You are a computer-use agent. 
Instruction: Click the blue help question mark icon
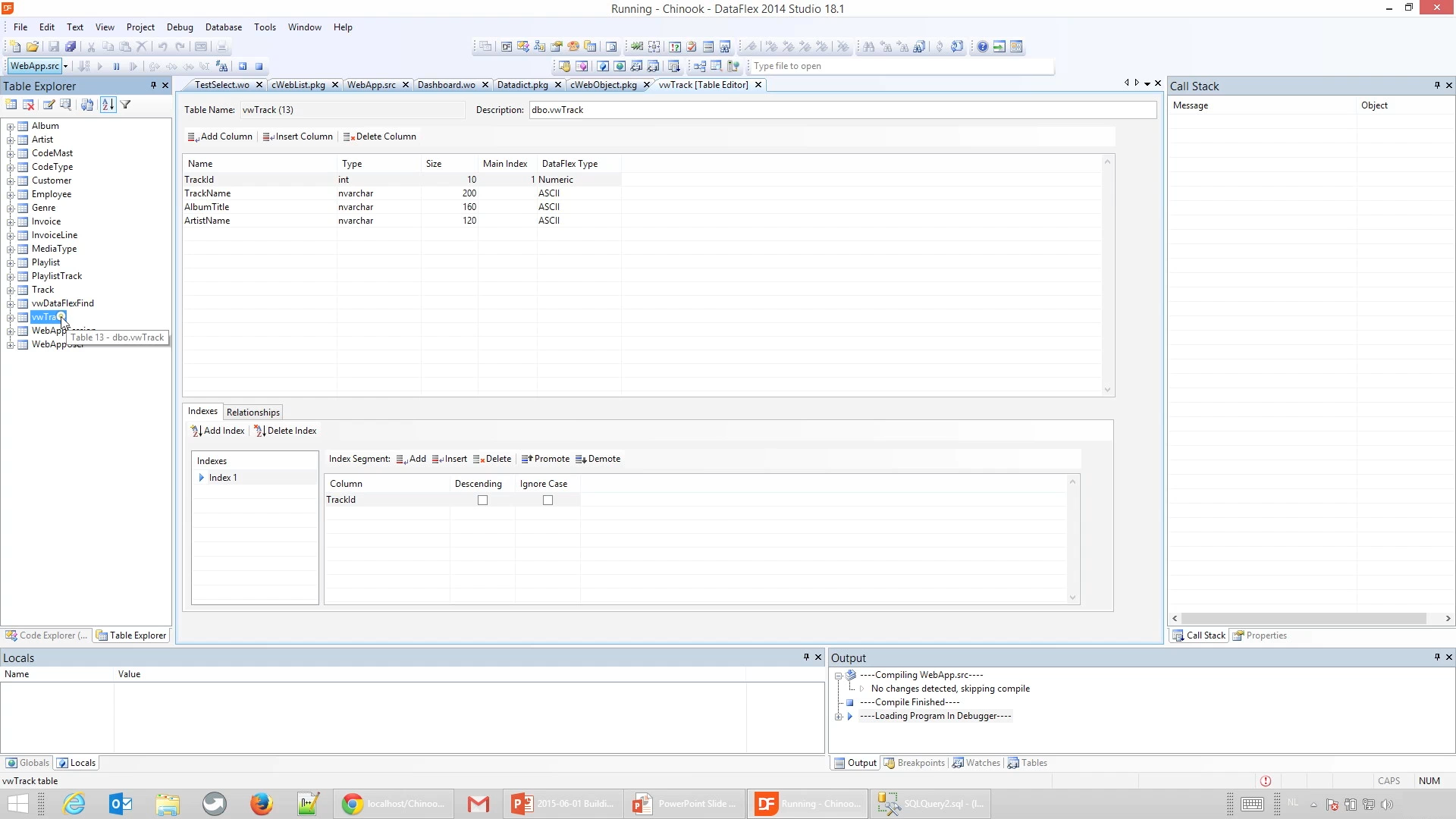pos(982,47)
